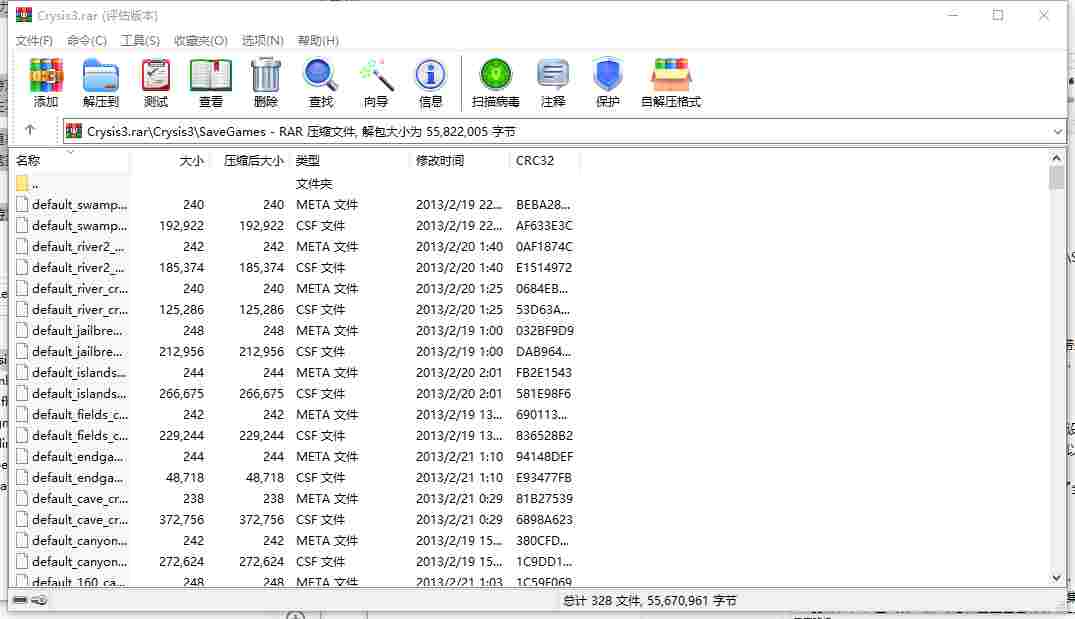Select the parent folder ".." icon
Screen dimensions: 1075x619
[22, 183]
